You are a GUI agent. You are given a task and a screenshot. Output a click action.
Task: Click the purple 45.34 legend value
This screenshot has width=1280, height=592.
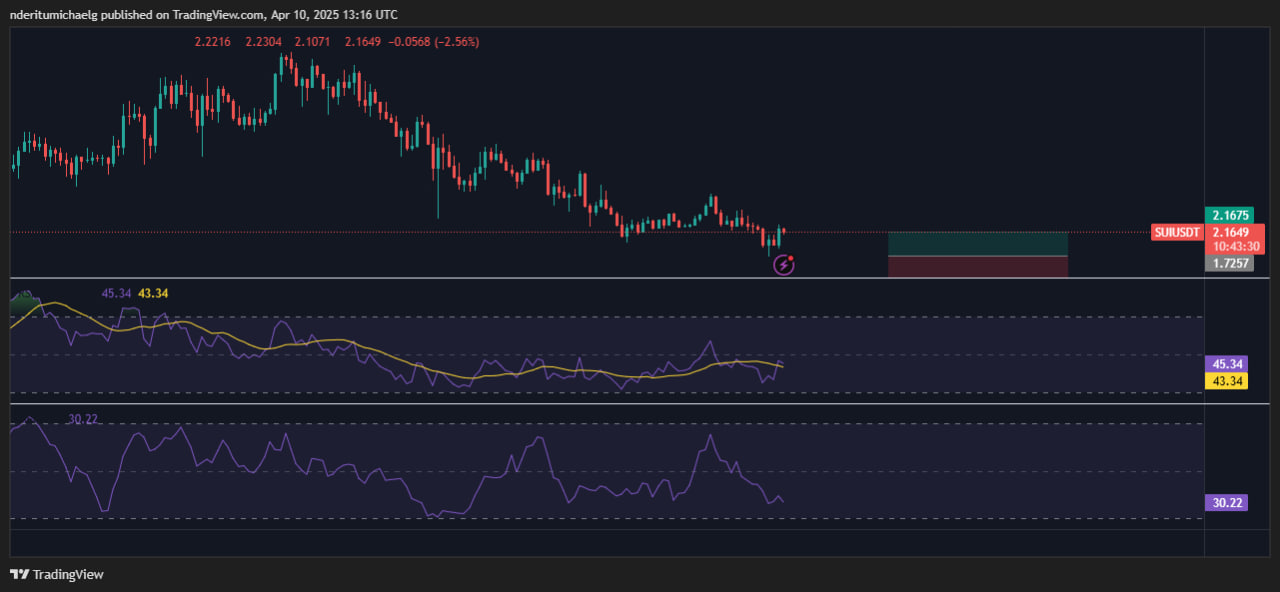116,293
